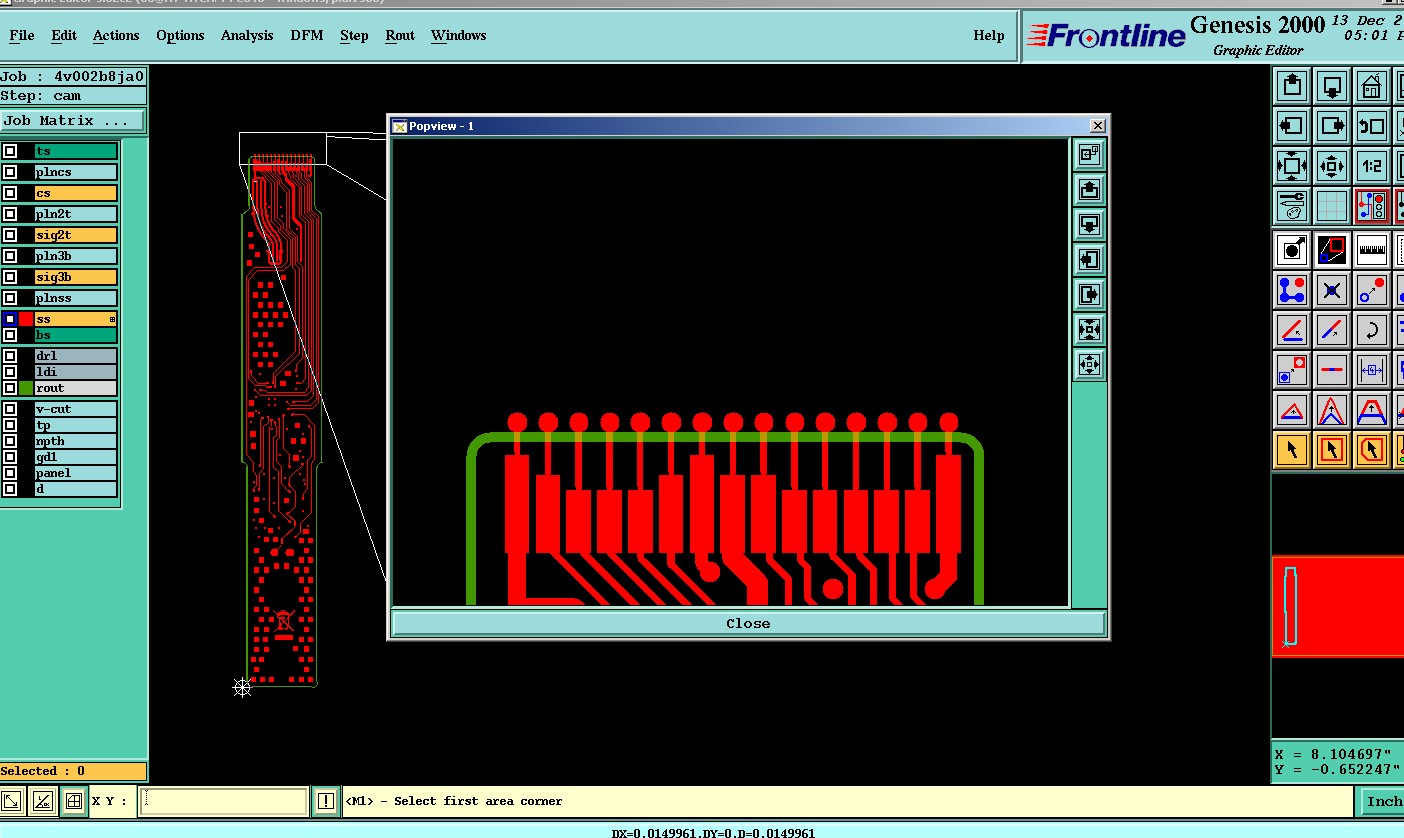The image size is (1404, 838).
Task: Open the Help menu
Action: tap(989, 35)
